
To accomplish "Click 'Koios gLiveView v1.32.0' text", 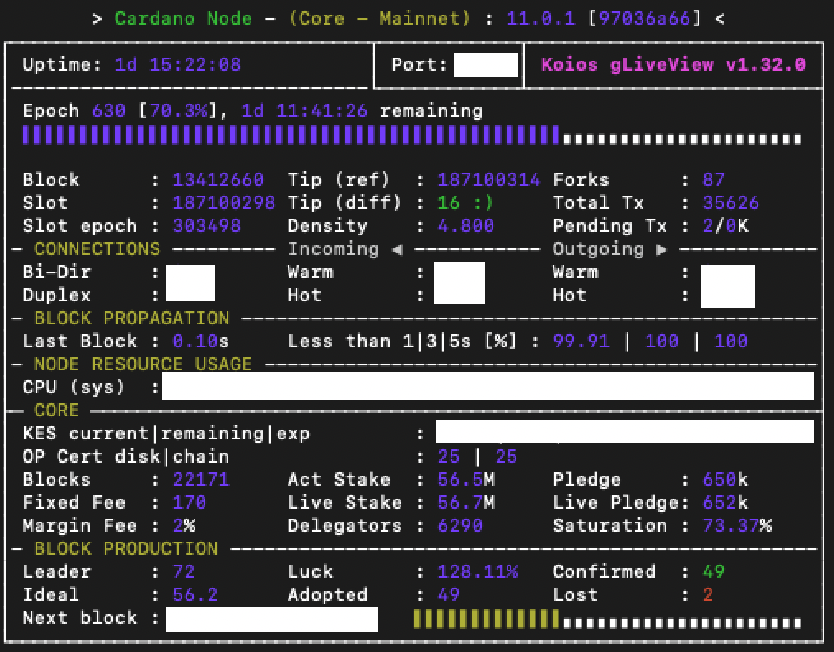I will pyautogui.click(x=673, y=65).
